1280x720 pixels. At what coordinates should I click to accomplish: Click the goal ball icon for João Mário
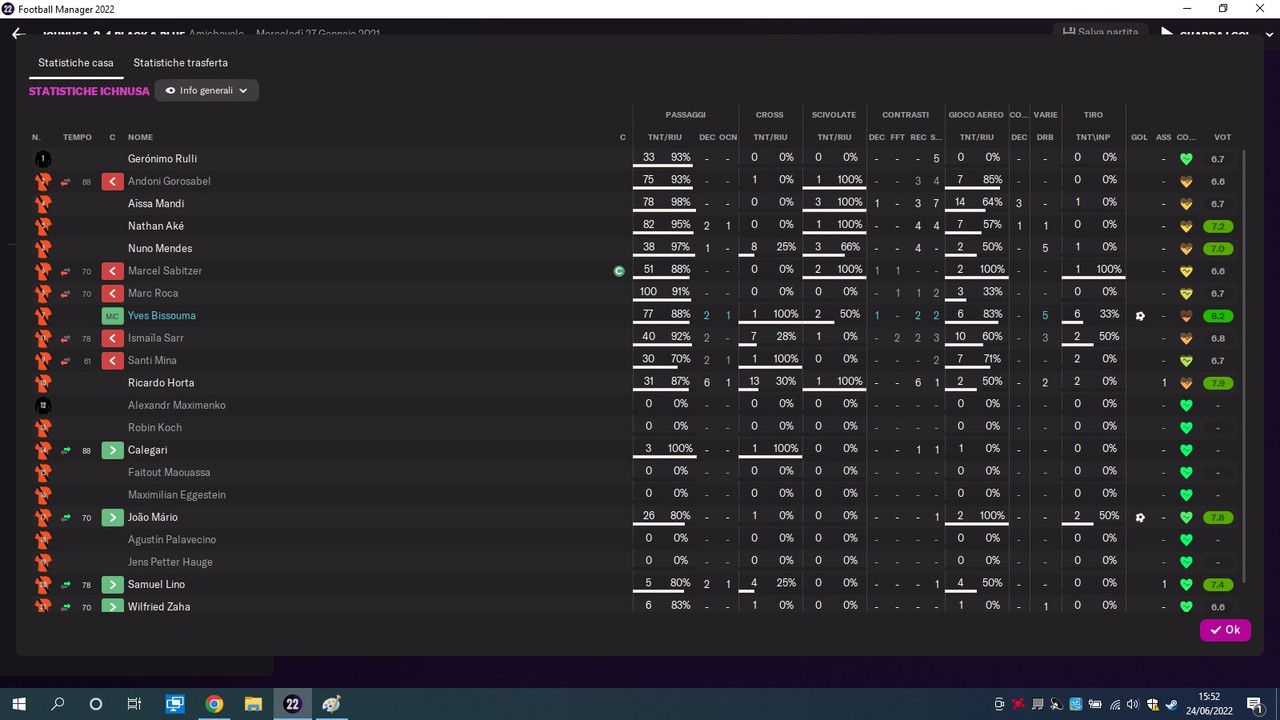[1140, 517]
